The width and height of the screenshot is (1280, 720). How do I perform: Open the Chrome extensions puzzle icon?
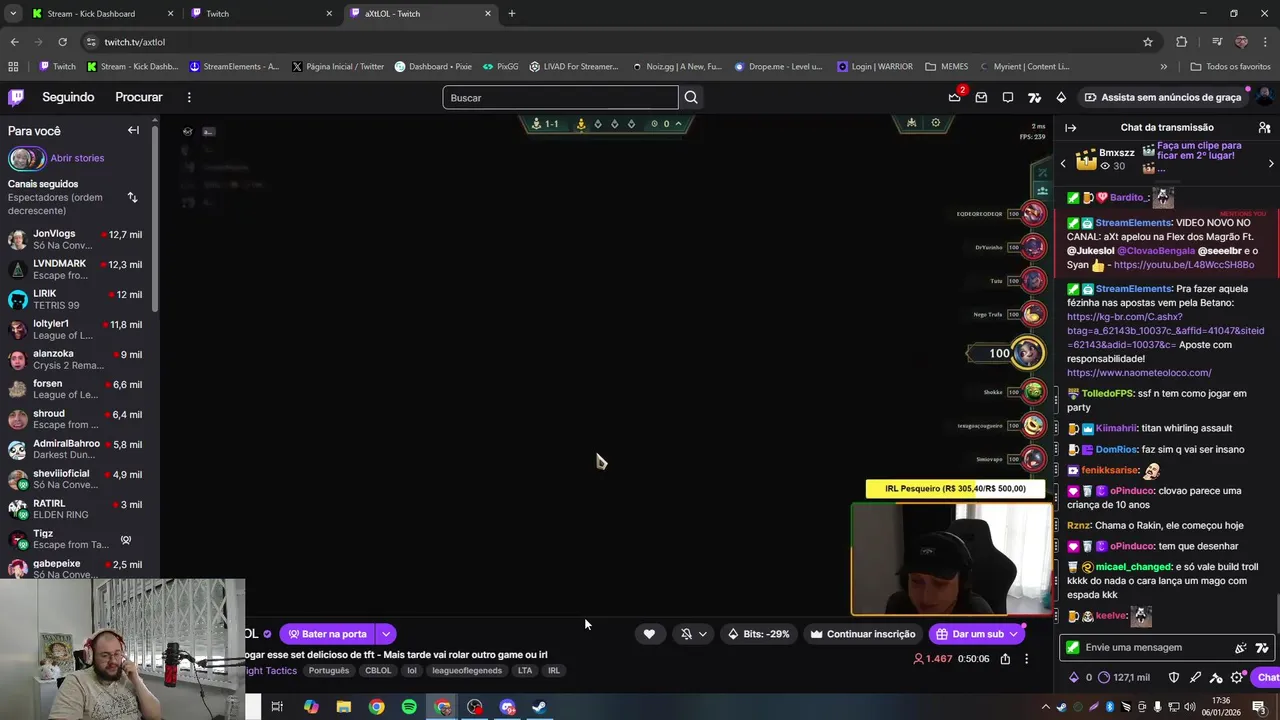tap(1182, 42)
